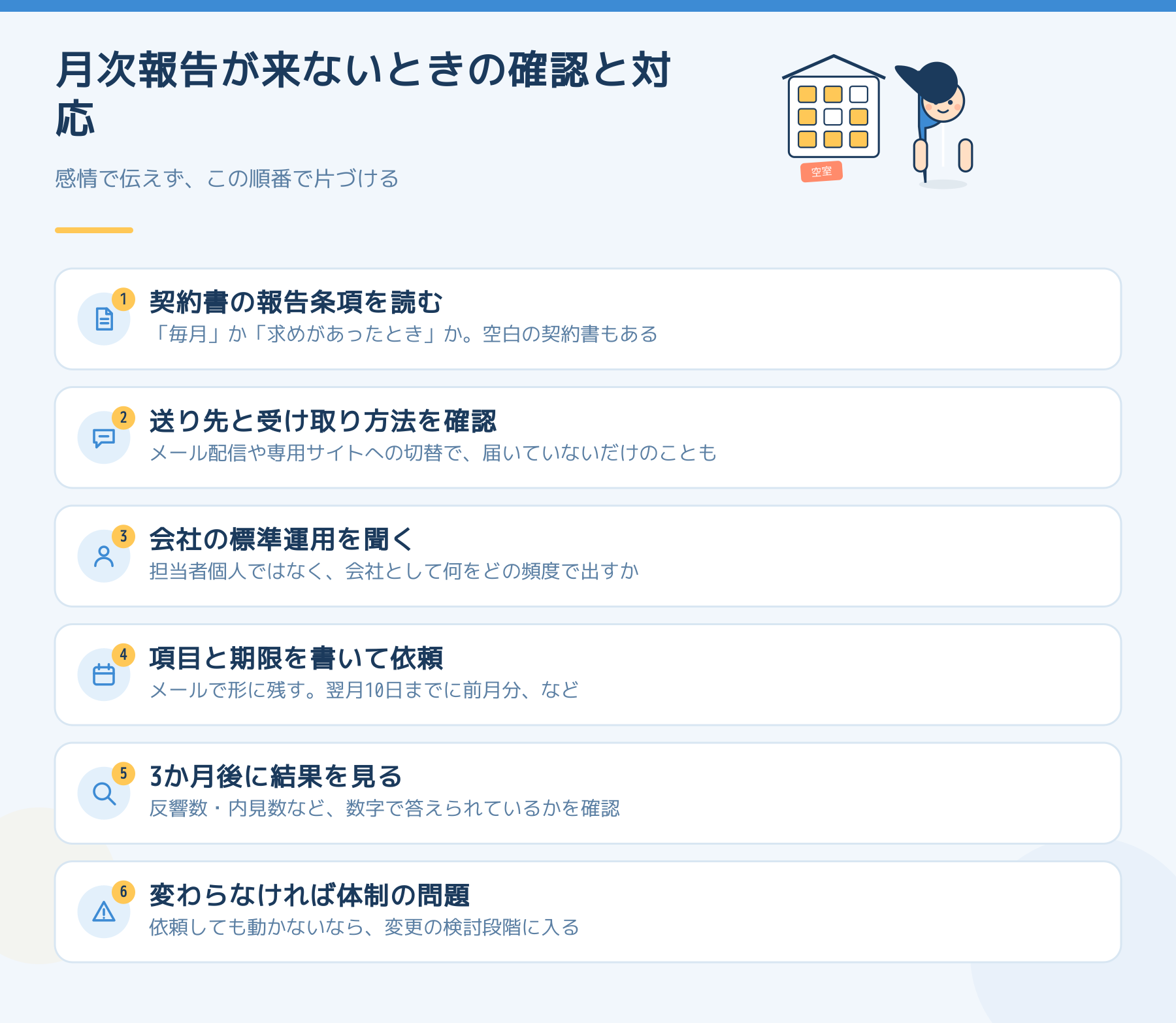Click the yellow number 2 badge
Screen dimensions: 1176x1023
(123, 417)
